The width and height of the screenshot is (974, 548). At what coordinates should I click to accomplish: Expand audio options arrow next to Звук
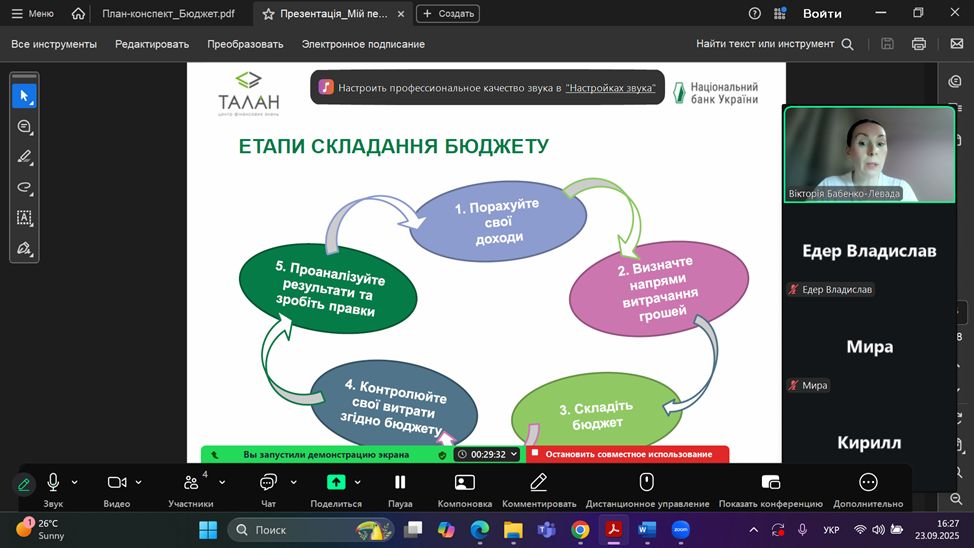[75, 482]
